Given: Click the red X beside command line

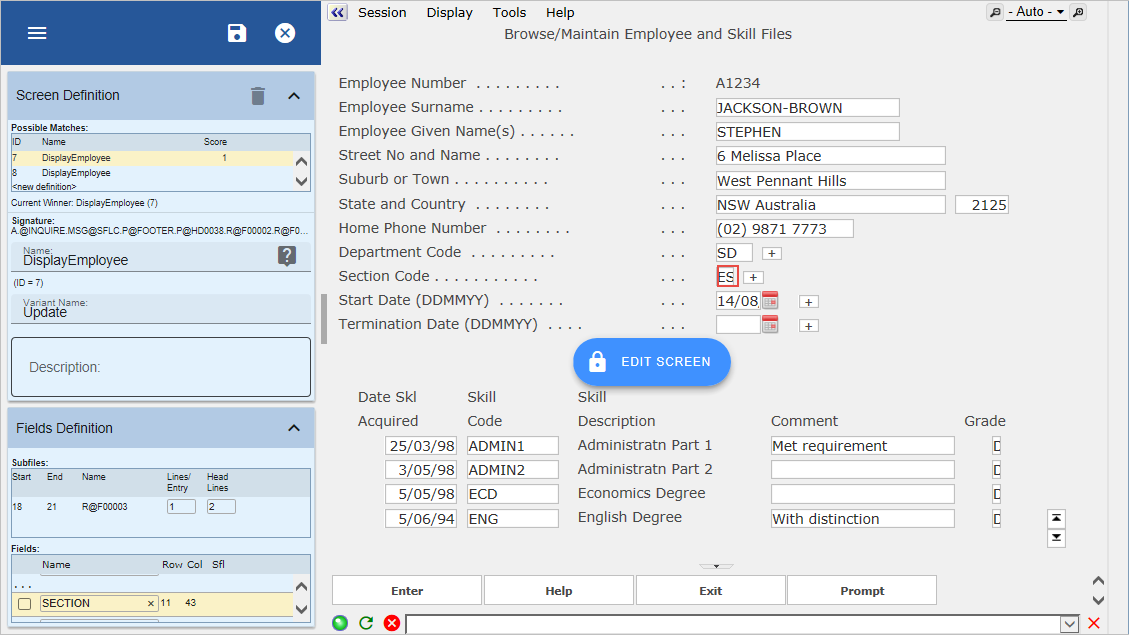Looking at the screenshot, I should [x=1094, y=623].
